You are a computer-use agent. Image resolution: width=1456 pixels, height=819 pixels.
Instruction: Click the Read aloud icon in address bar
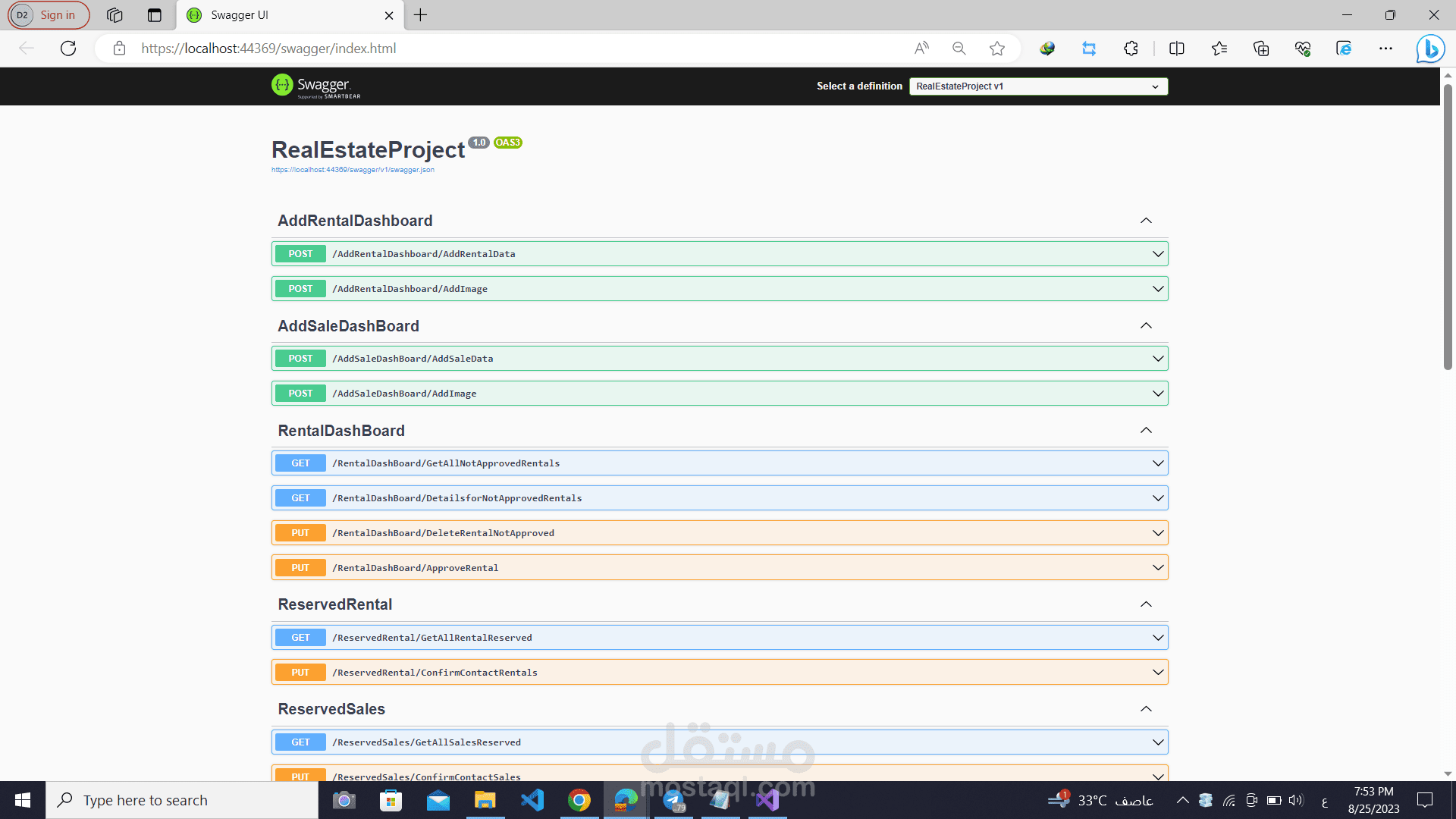[x=921, y=49]
